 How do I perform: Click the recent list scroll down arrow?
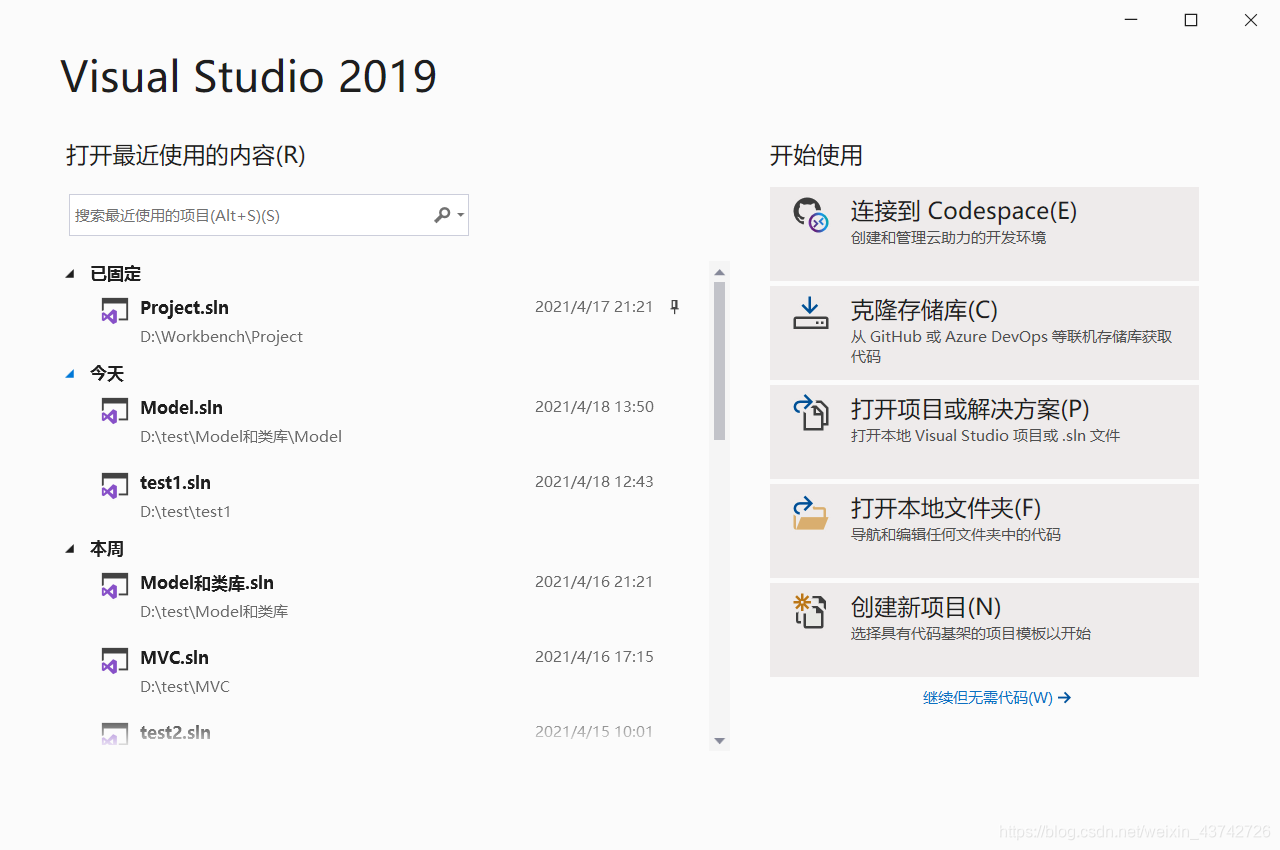[x=719, y=741]
